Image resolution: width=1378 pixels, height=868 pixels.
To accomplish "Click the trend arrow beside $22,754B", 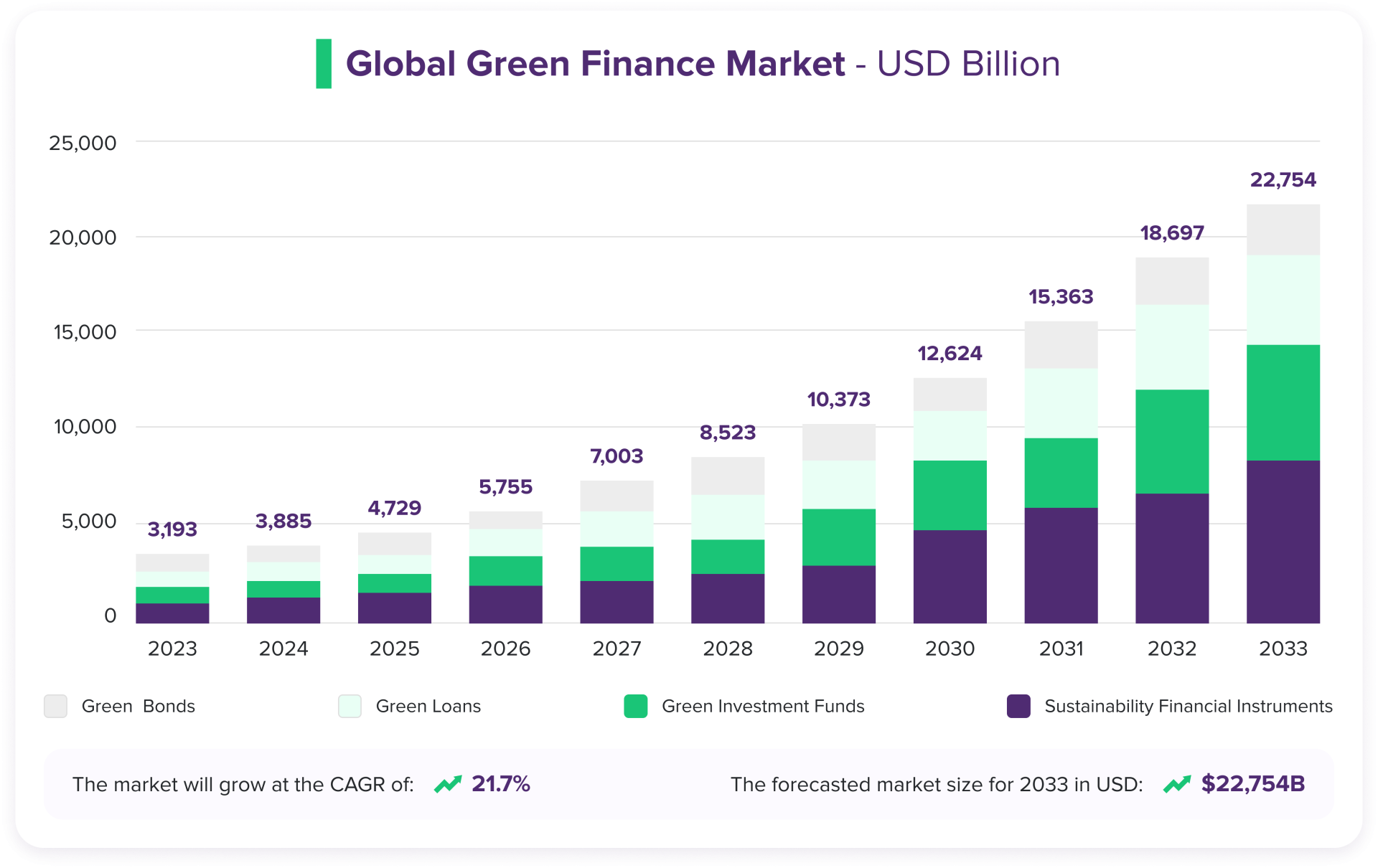I will pos(1179,785).
